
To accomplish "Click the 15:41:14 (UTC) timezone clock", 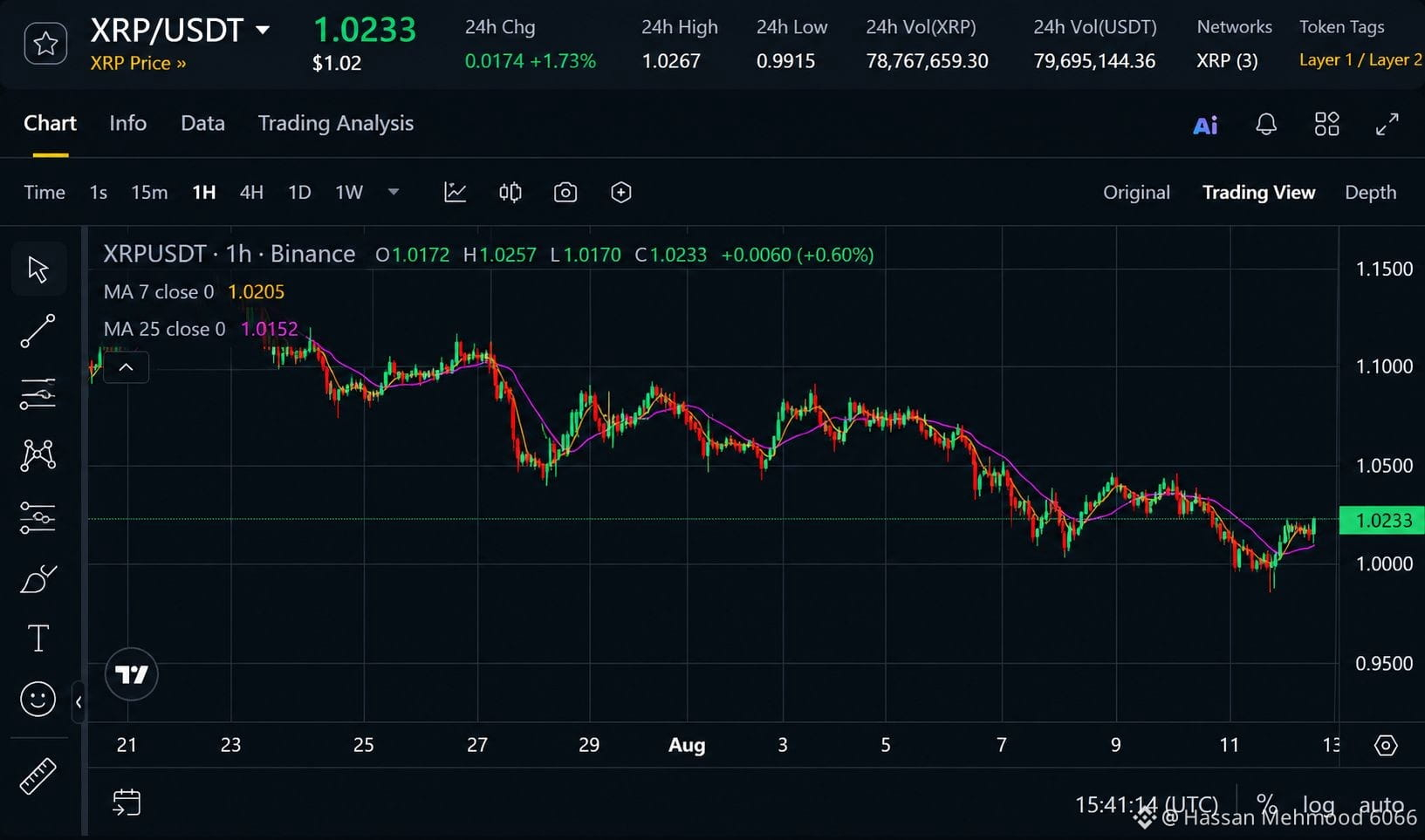I will tap(1146, 804).
